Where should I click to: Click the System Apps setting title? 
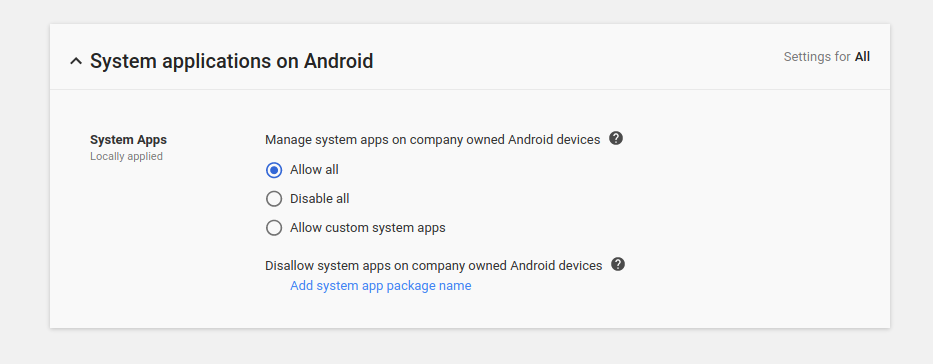click(x=129, y=140)
